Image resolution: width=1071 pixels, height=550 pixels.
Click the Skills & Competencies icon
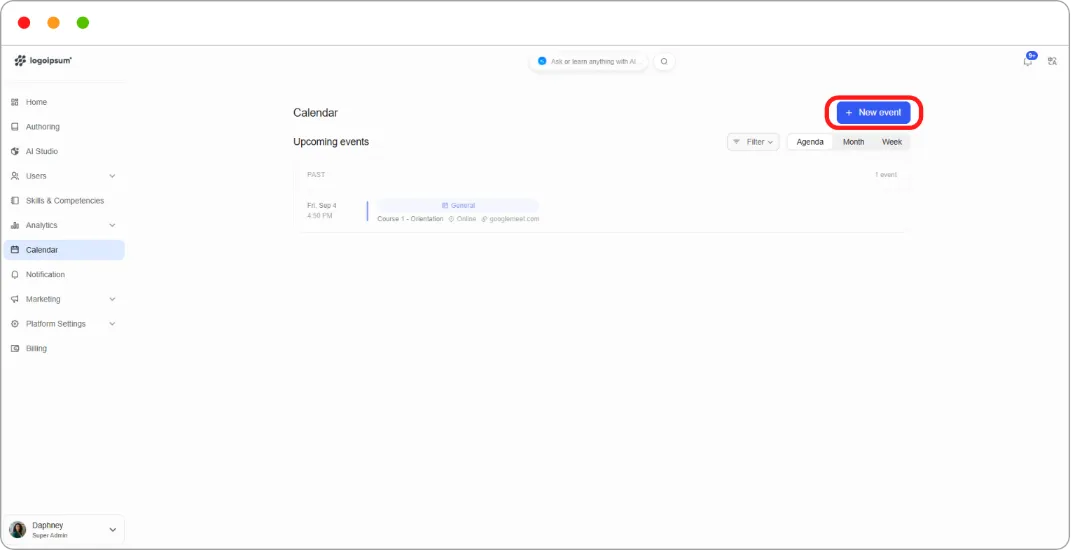15,200
